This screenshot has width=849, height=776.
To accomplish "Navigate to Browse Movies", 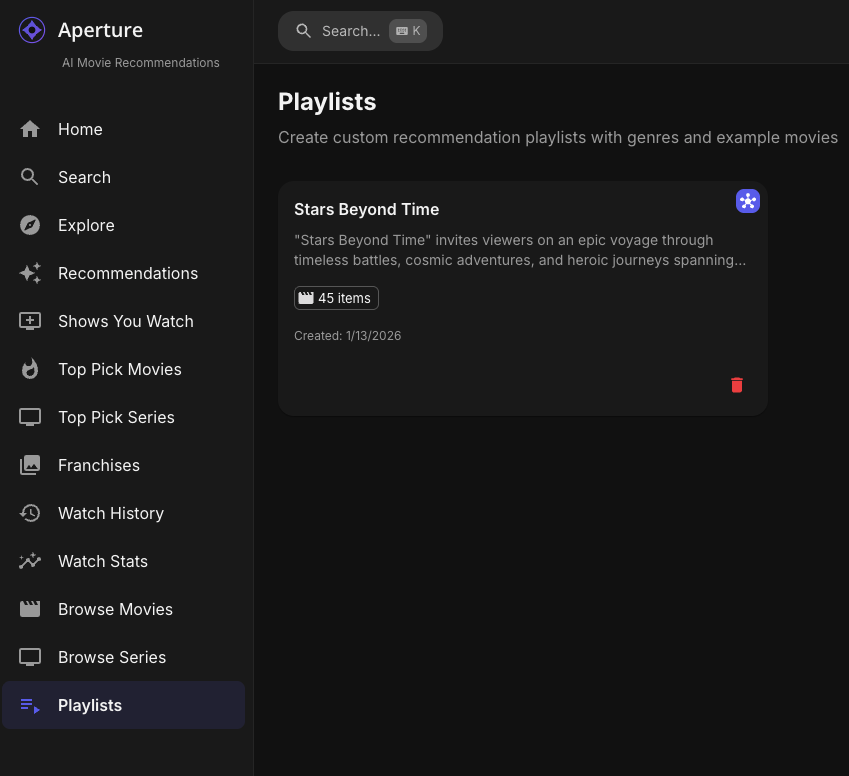I will coord(115,609).
